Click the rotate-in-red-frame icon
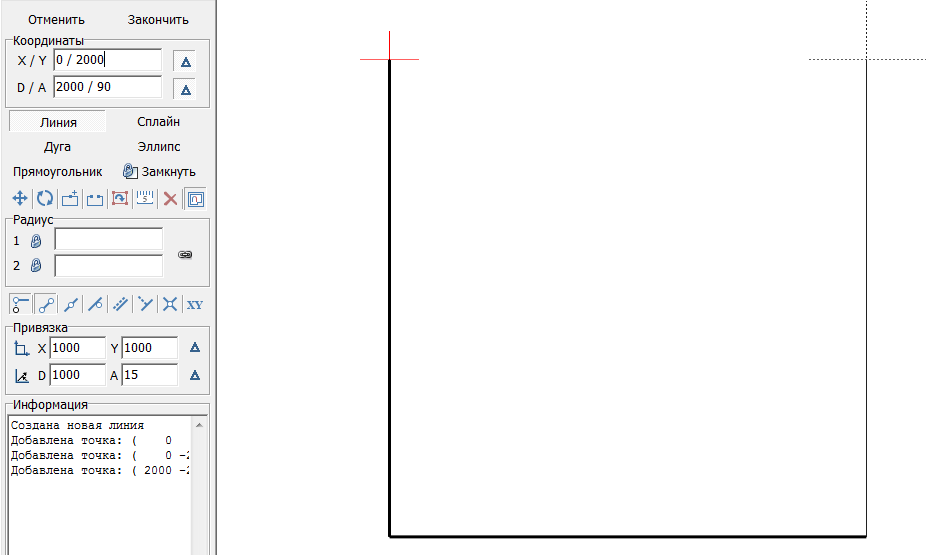 (120, 198)
